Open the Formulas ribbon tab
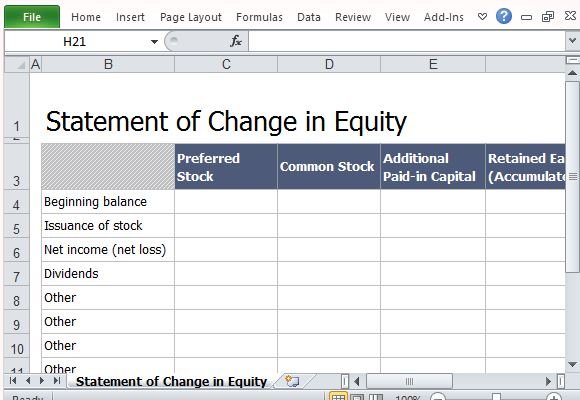 pos(259,17)
